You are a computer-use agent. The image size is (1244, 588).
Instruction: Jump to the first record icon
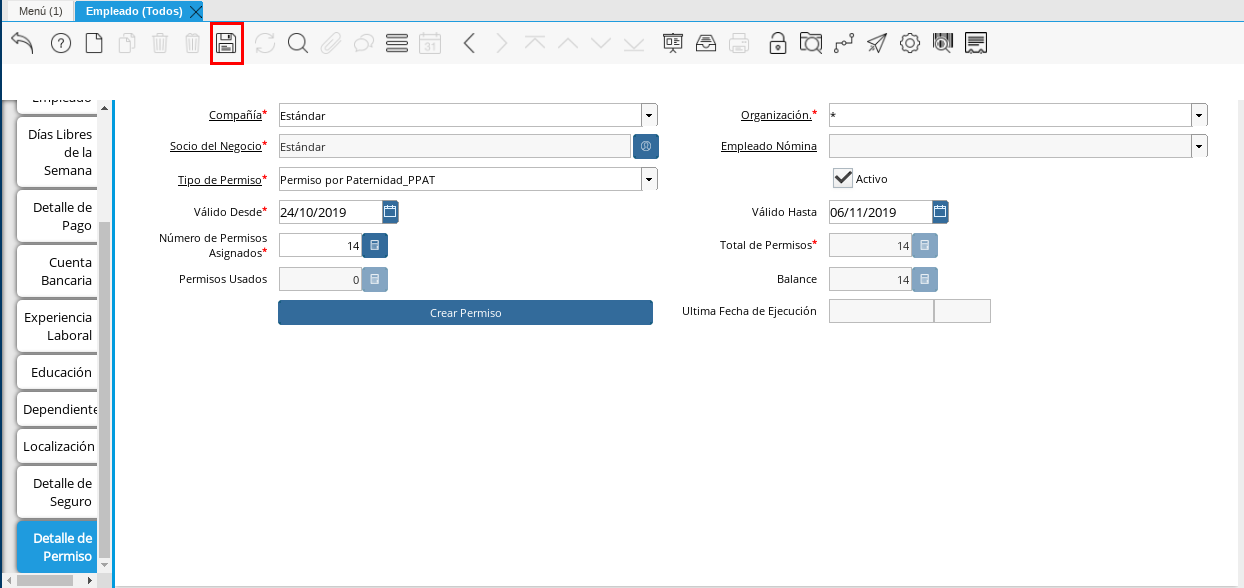pos(535,43)
